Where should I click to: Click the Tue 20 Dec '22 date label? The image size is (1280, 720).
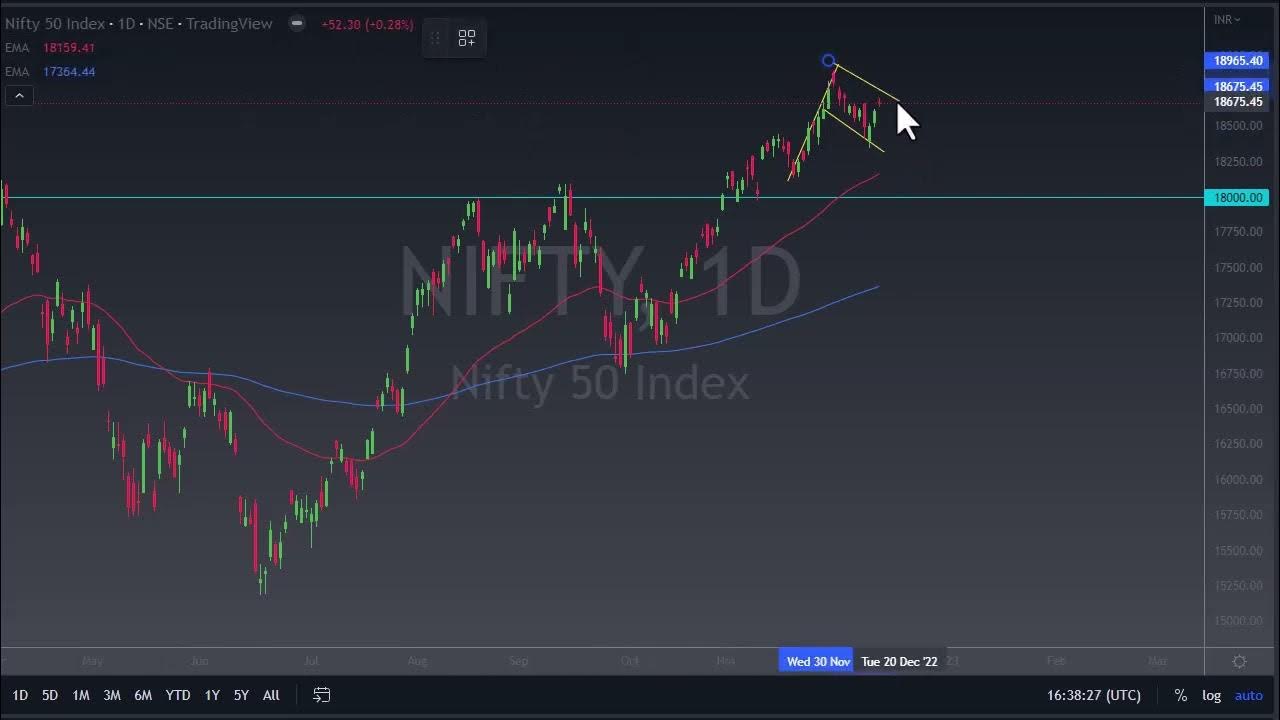pyautogui.click(x=899, y=661)
